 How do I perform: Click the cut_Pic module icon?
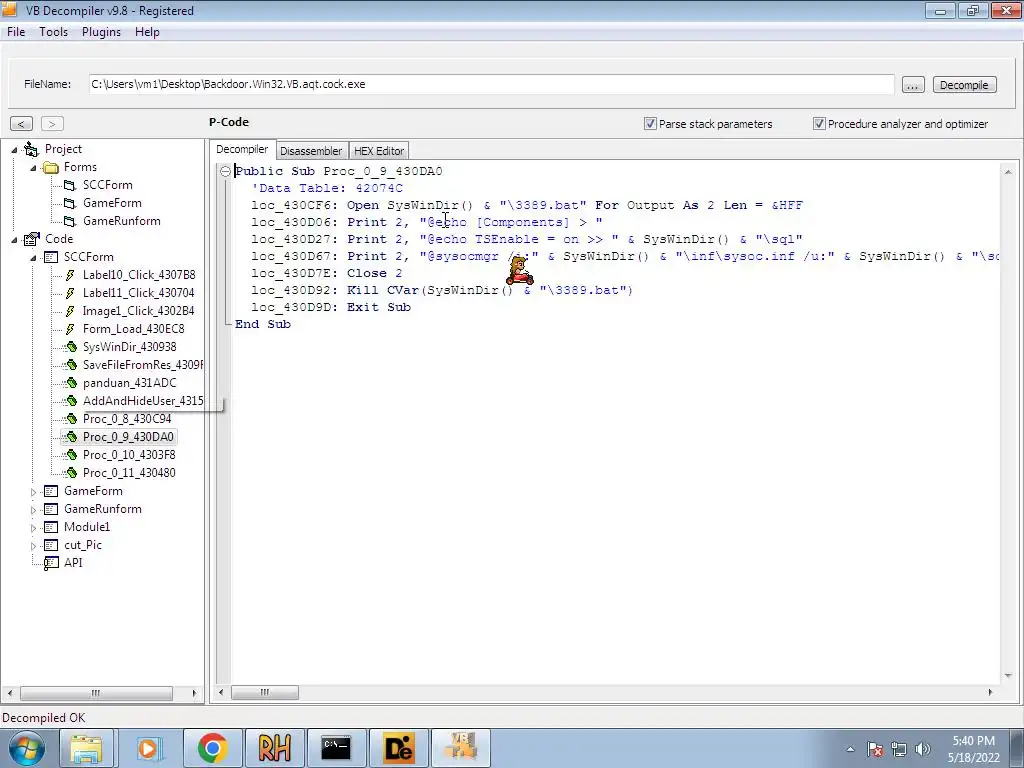click(x=50, y=545)
